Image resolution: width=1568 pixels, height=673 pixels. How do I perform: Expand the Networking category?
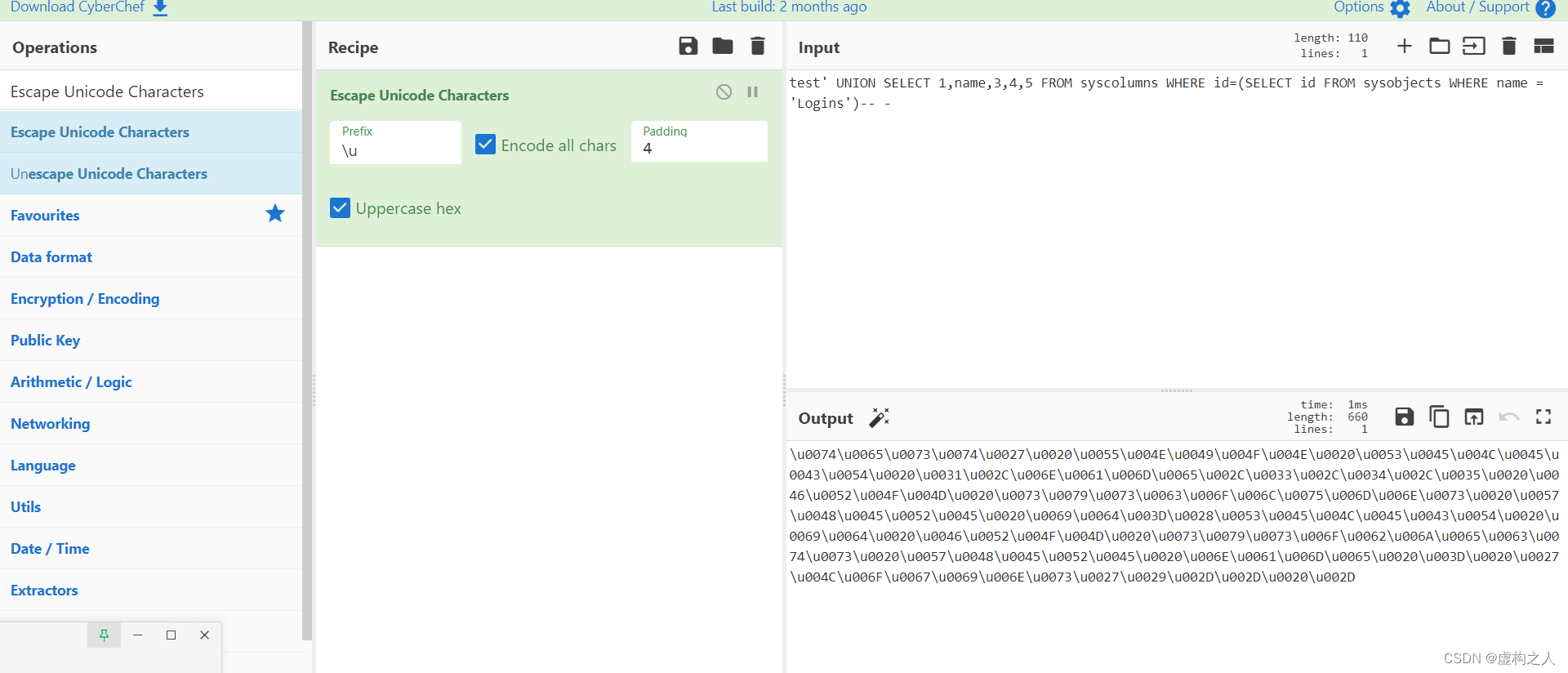point(151,423)
